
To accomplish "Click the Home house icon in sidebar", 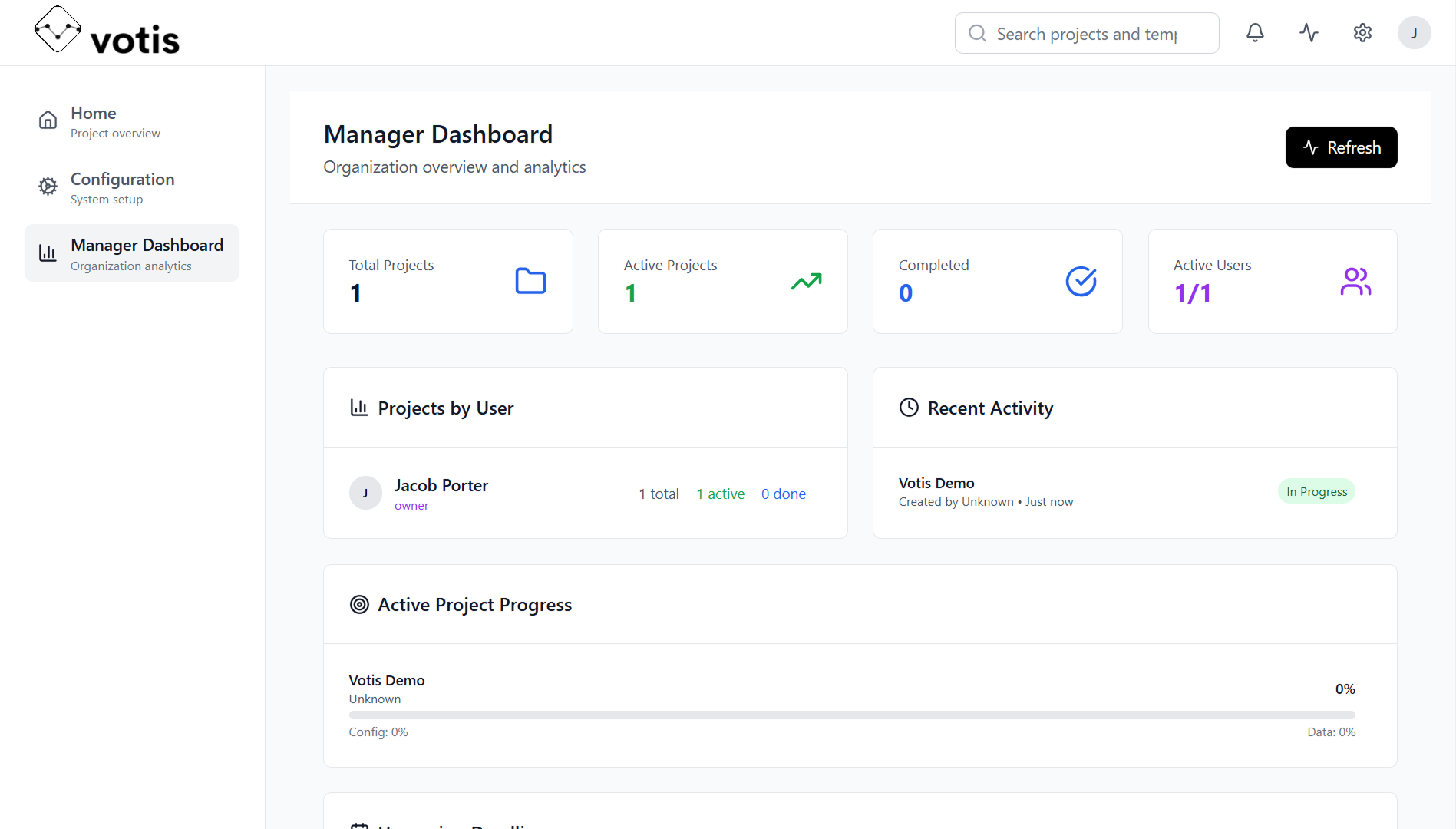I will point(48,121).
